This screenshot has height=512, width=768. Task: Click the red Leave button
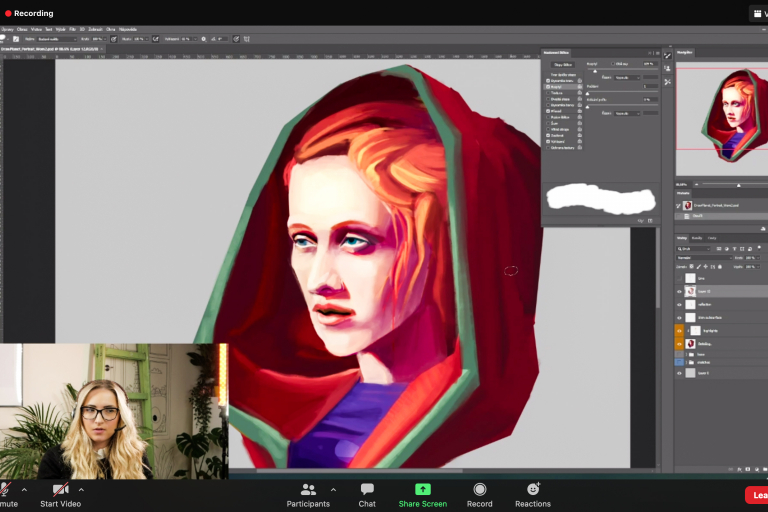click(757, 494)
